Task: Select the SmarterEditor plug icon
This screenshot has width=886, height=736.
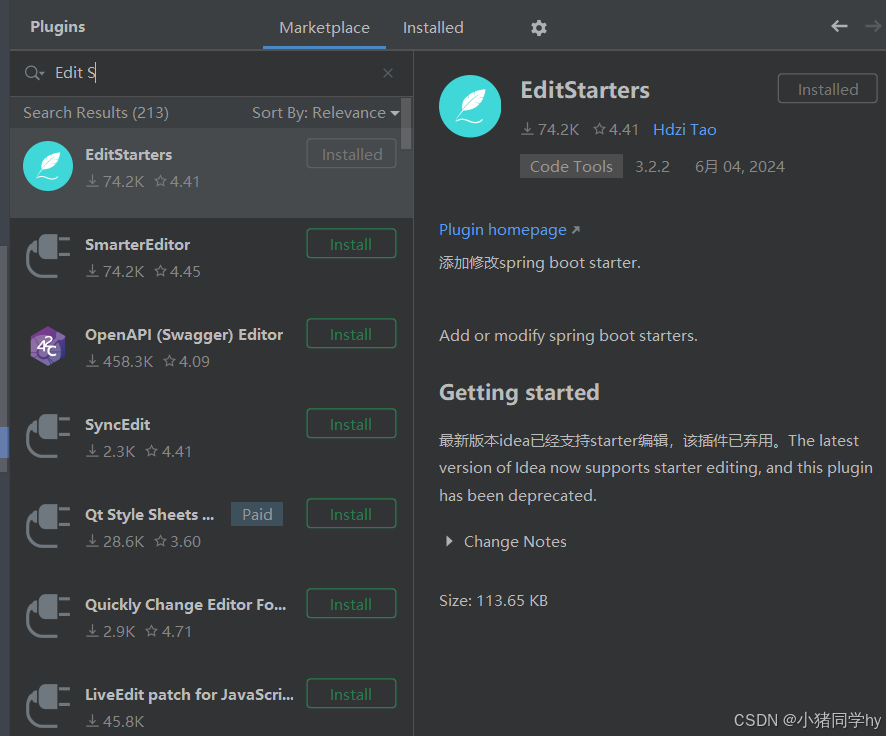Action: point(48,256)
